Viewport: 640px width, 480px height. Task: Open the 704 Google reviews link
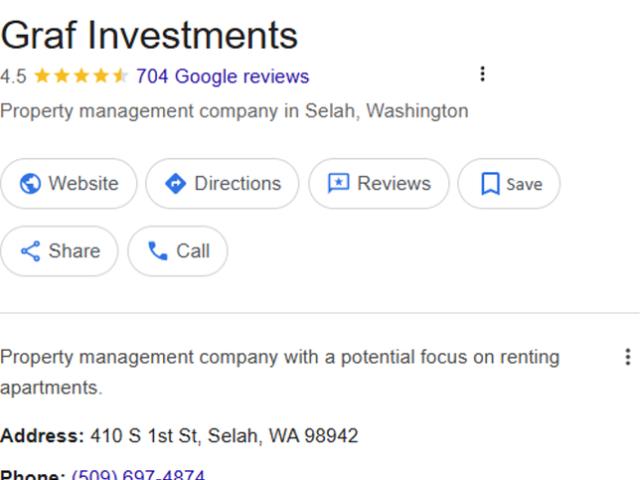click(x=222, y=76)
